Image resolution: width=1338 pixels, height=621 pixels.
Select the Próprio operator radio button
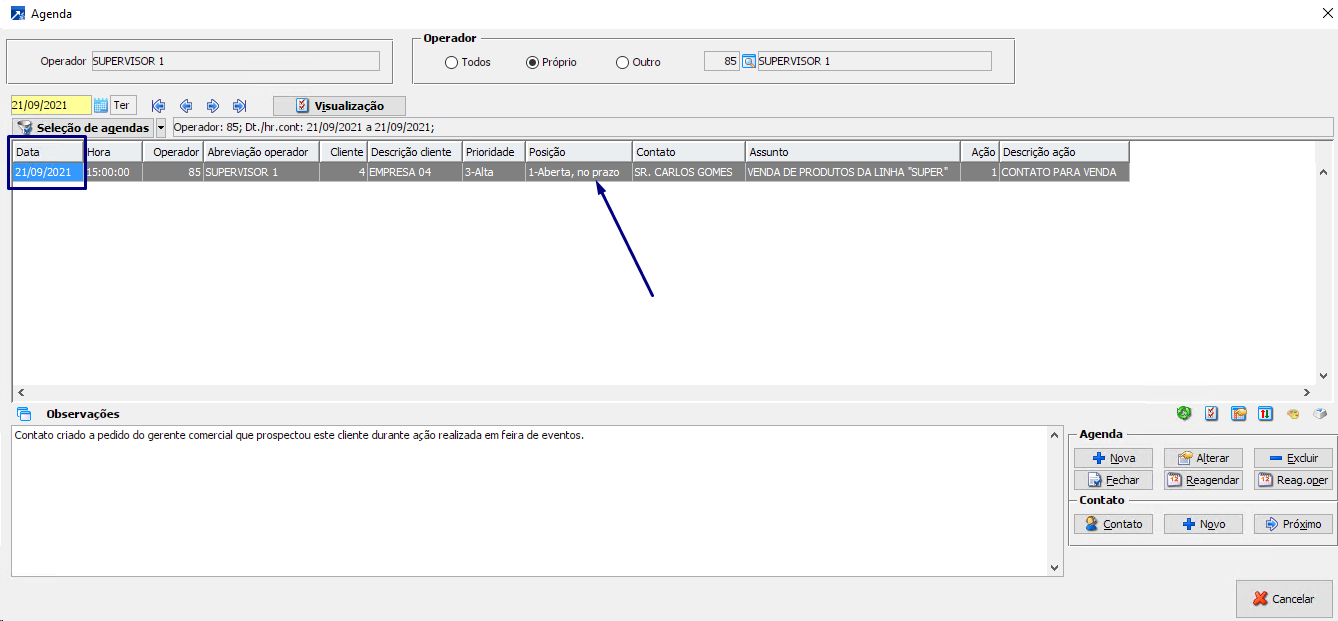click(533, 62)
